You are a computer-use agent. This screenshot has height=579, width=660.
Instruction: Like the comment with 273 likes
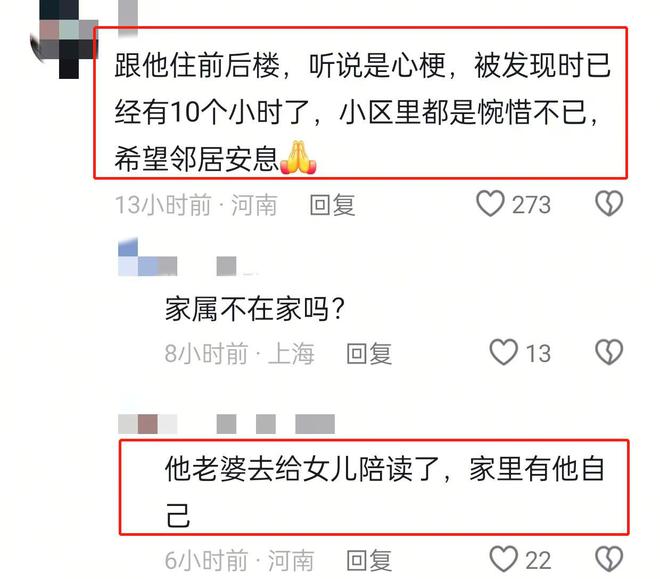click(x=490, y=204)
